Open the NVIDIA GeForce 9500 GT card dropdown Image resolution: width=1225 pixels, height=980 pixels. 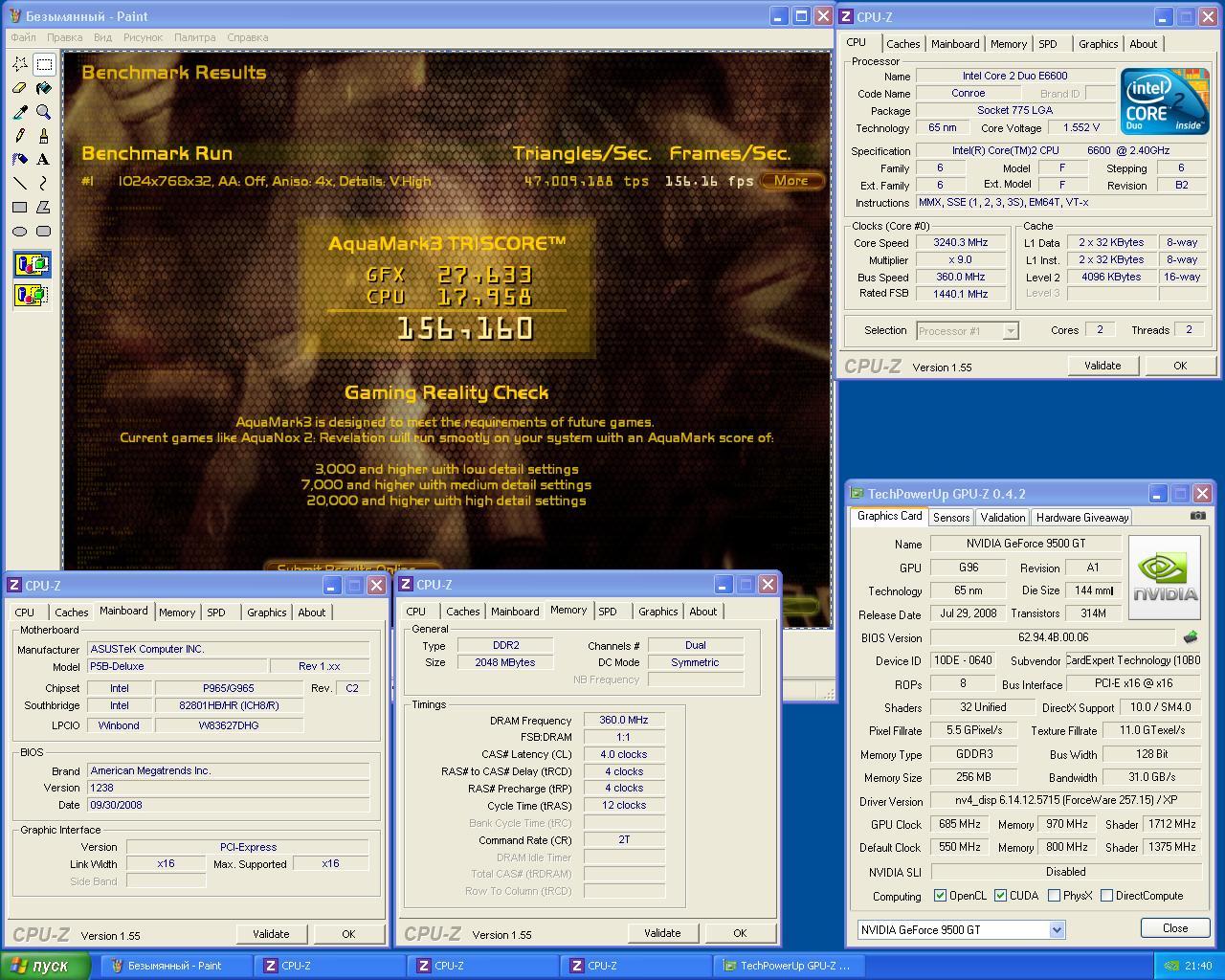click(x=1057, y=929)
